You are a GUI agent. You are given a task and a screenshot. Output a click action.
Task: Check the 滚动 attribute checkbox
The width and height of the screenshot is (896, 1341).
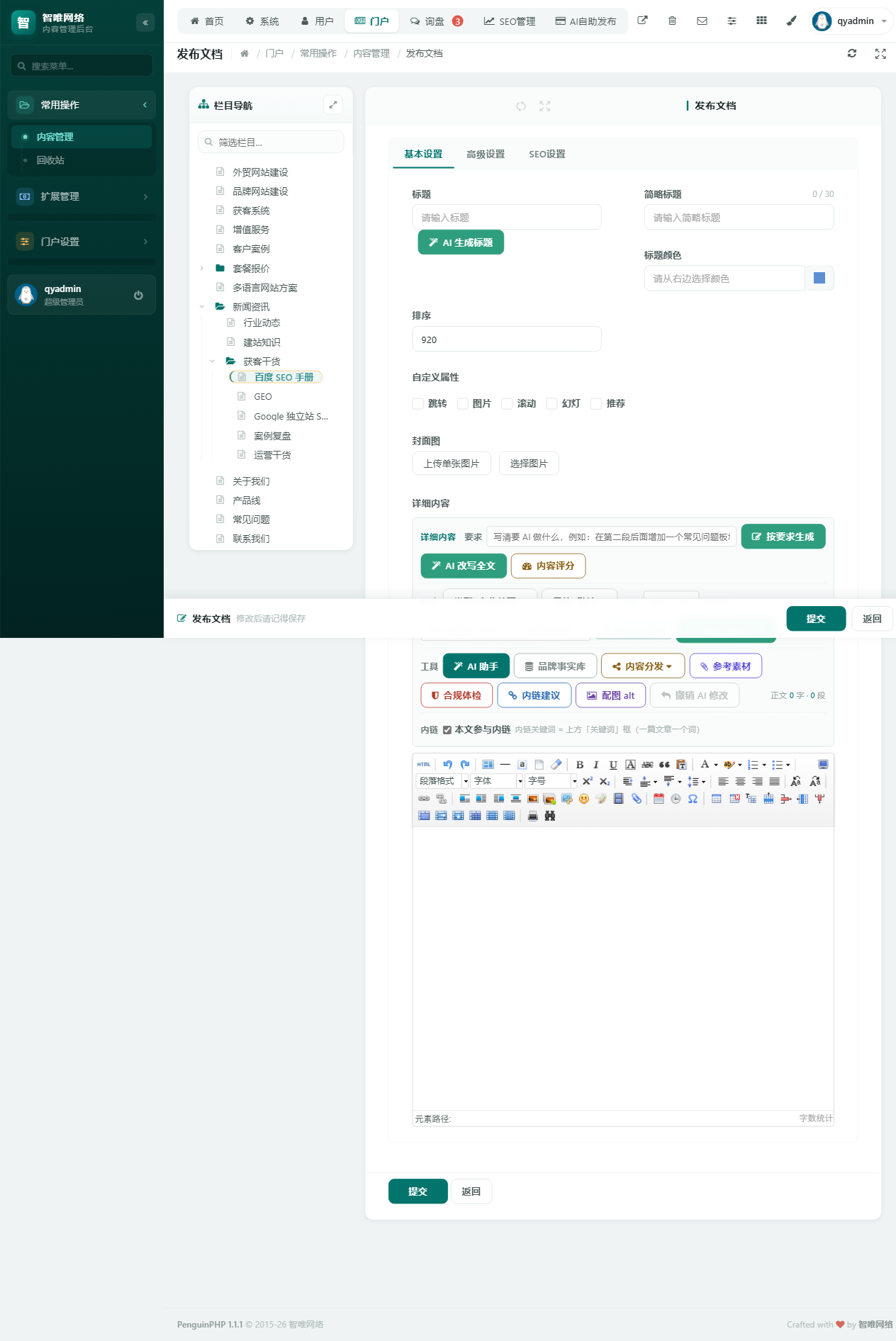coord(507,403)
